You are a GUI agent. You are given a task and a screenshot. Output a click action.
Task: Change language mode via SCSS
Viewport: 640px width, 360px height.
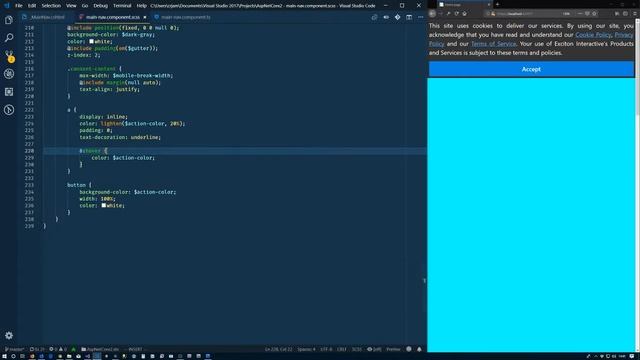[x=357, y=349]
